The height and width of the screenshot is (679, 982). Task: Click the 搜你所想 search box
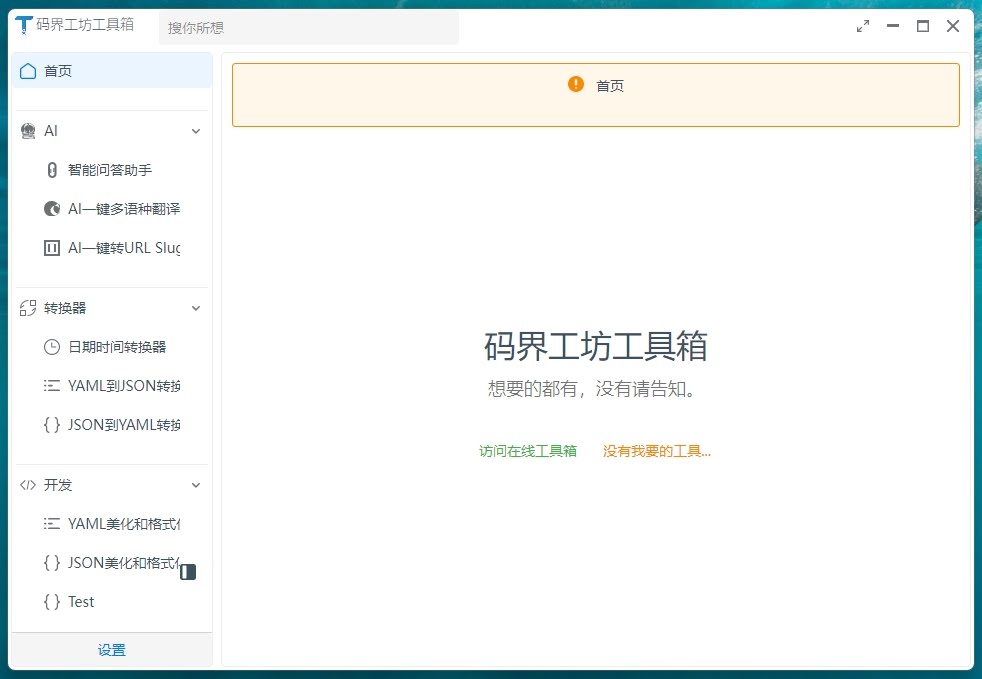point(308,28)
